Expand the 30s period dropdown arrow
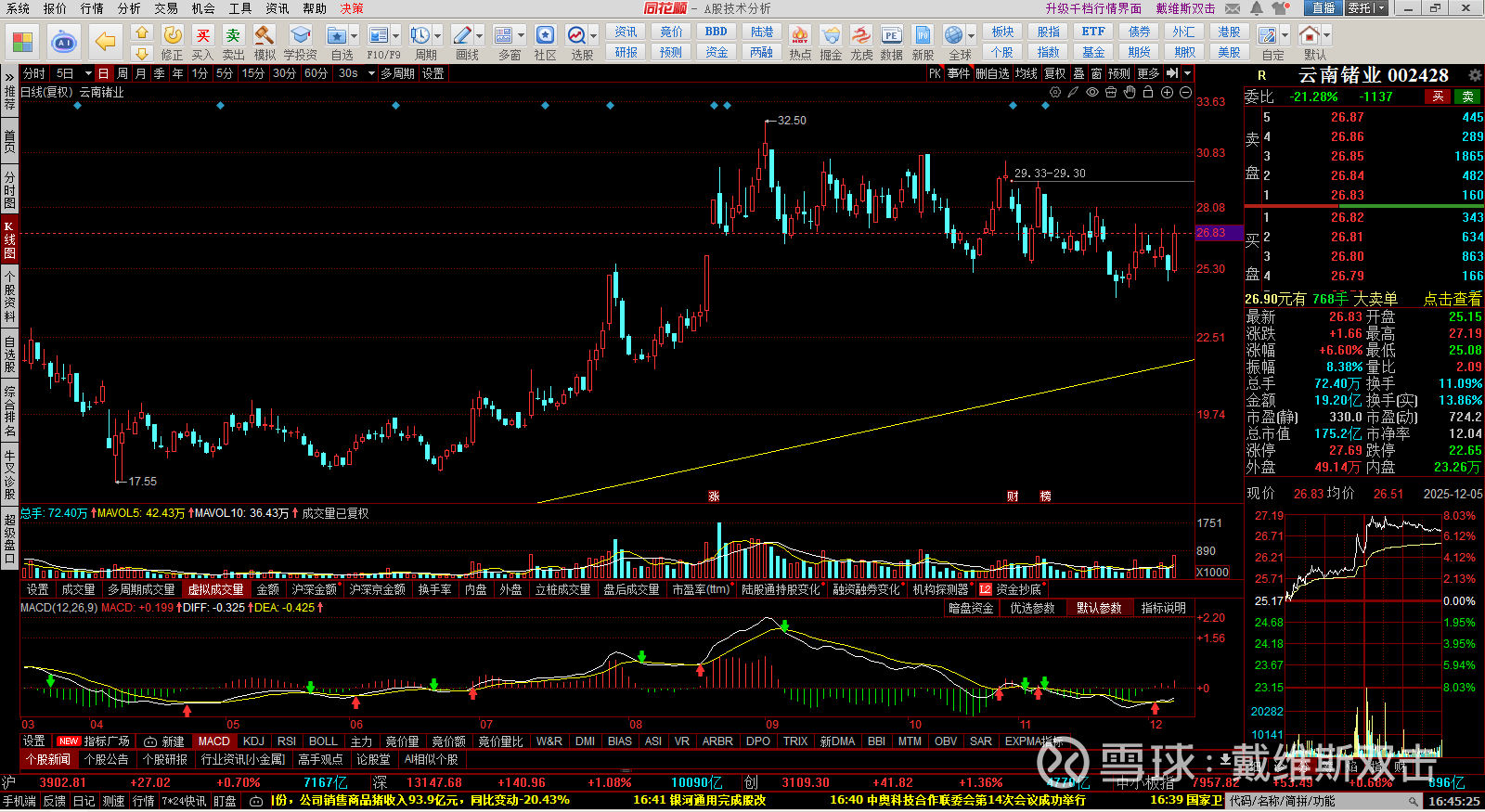Screen dimensions: 1485x812 [371, 73]
